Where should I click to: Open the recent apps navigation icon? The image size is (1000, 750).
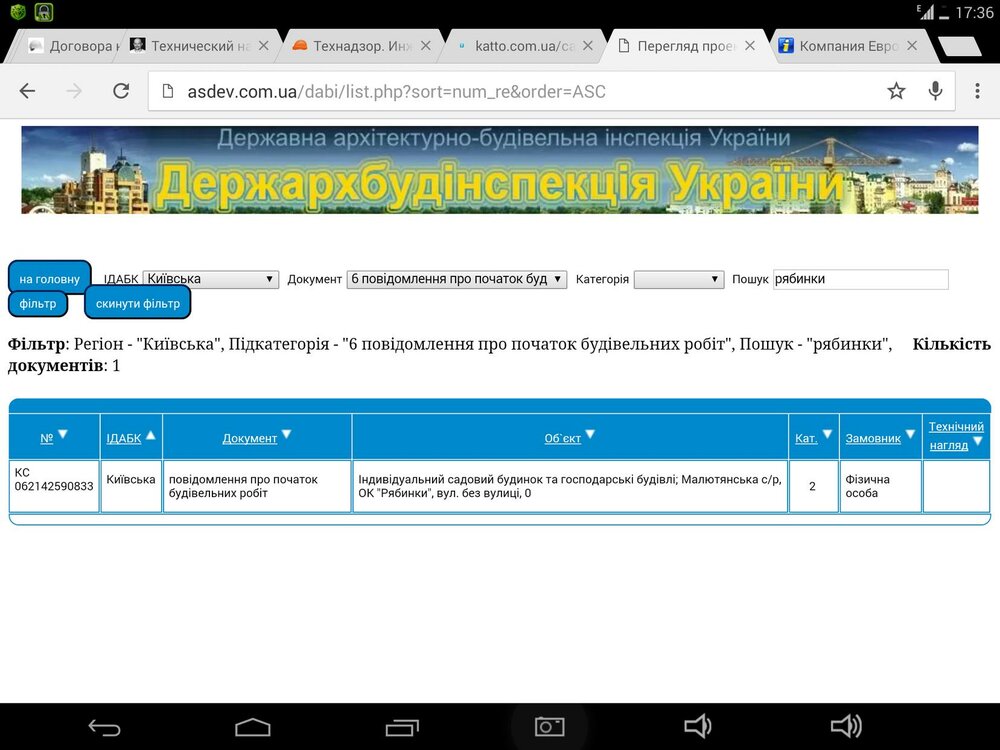point(400,726)
